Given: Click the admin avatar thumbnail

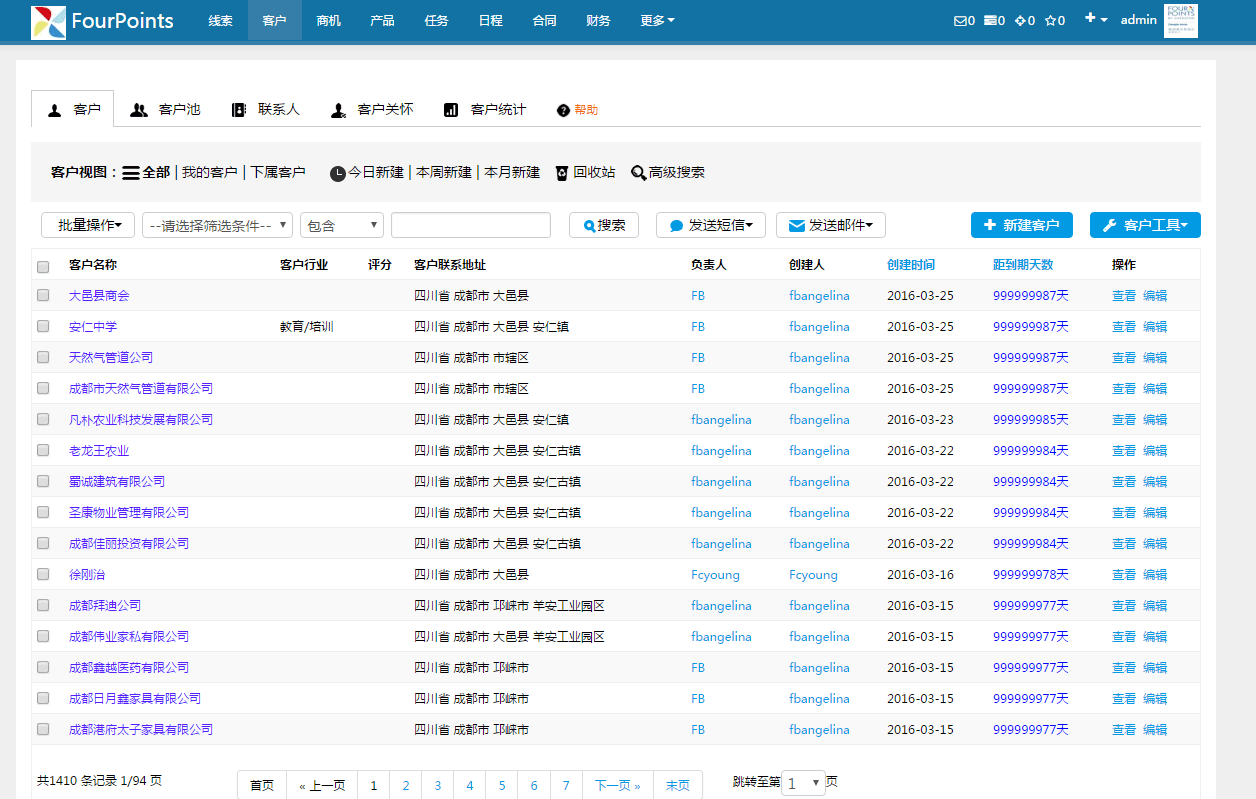Looking at the screenshot, I should click(1180, 20).
